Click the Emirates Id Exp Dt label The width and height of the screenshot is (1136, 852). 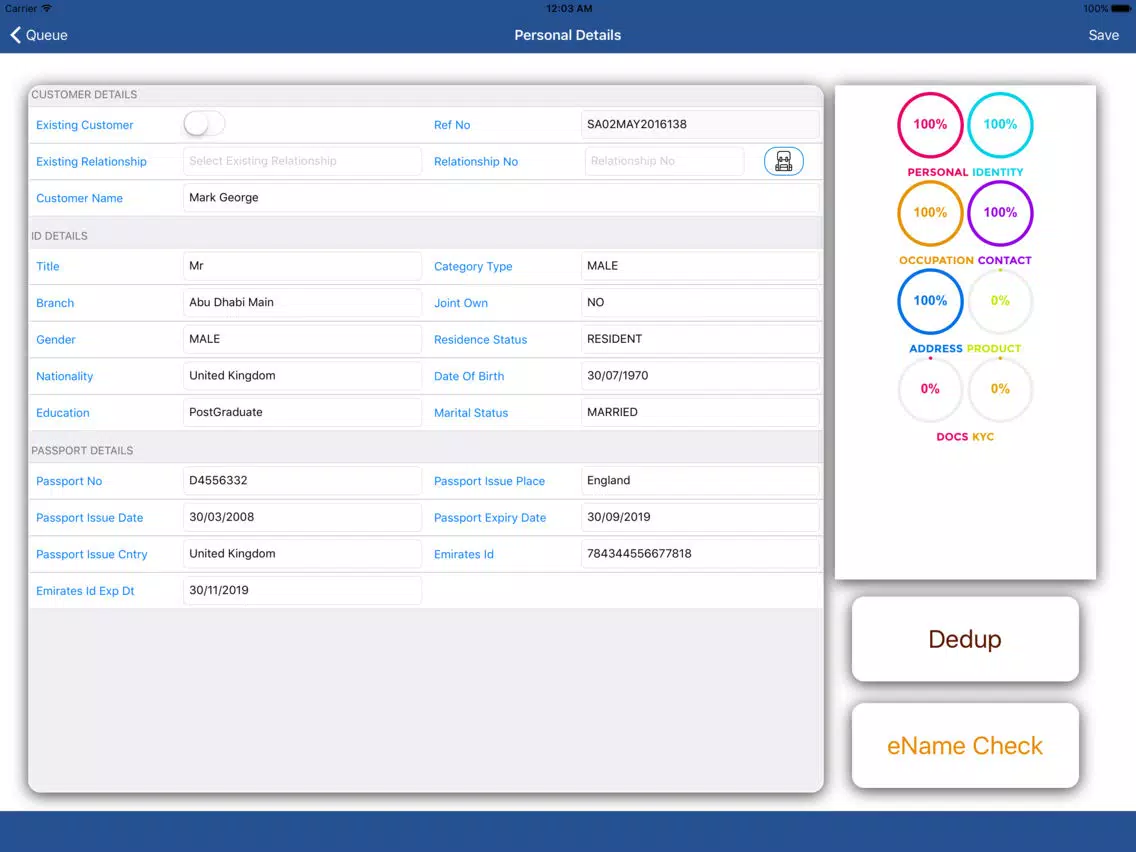(85, 590)
